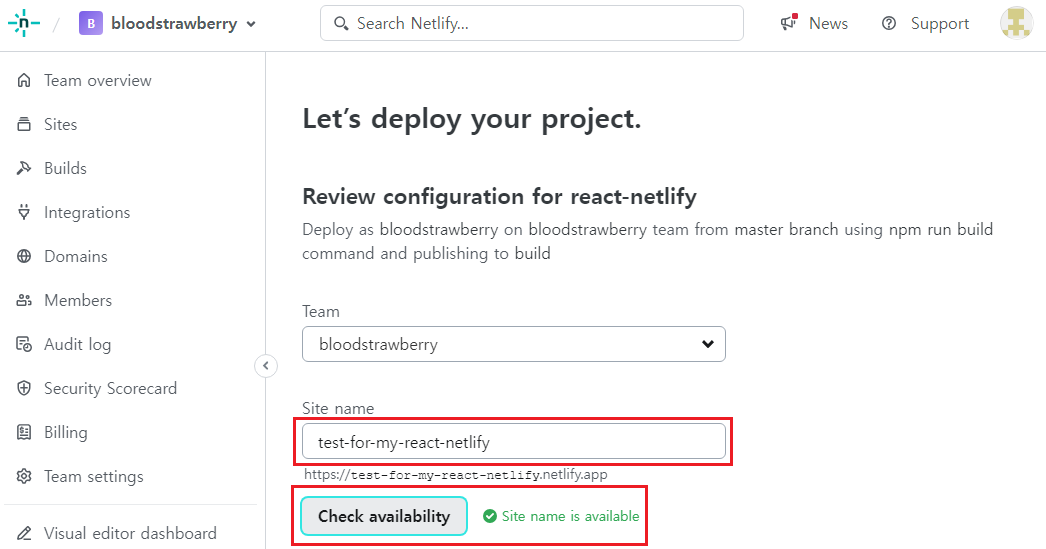This screenshot has height=549, width=1046.
Task: Click the Site name input field
Action: [x=514, y=442]
